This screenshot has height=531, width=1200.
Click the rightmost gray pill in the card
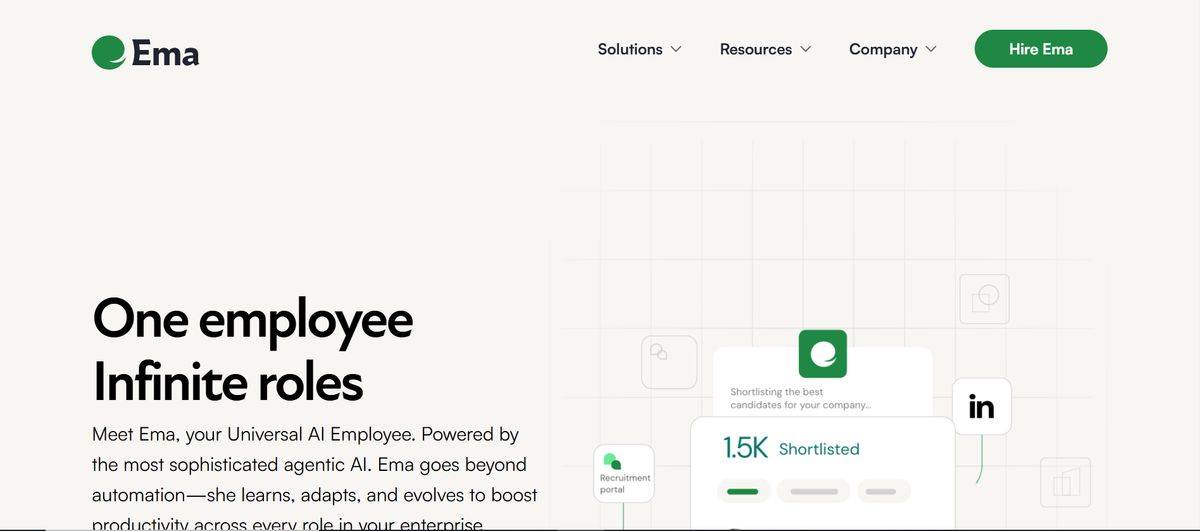pyautogui.click(x=880, y=491)
